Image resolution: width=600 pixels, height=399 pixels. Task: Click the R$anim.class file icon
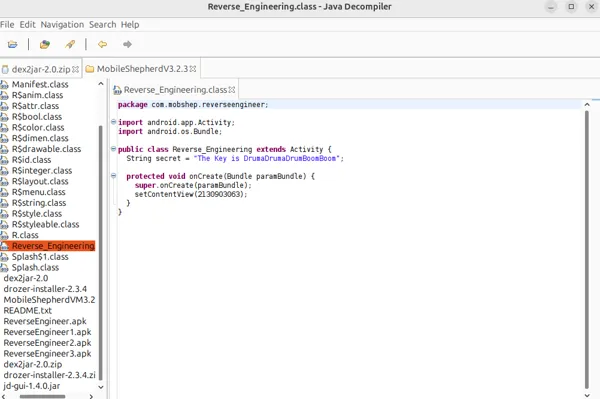[5, 95]
